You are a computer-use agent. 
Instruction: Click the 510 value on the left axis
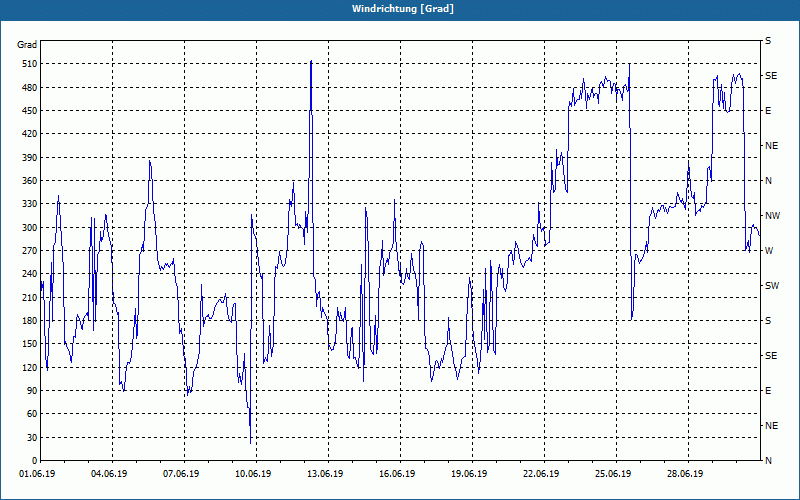[30, 64]
